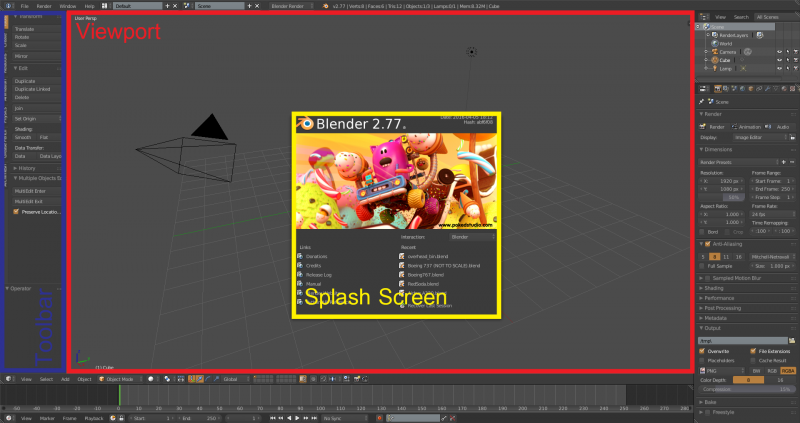Viewport: 800px width, 423px height.
Task: Toggle the Anti-Aliasing checkbox
Action: tap(708, 244)
